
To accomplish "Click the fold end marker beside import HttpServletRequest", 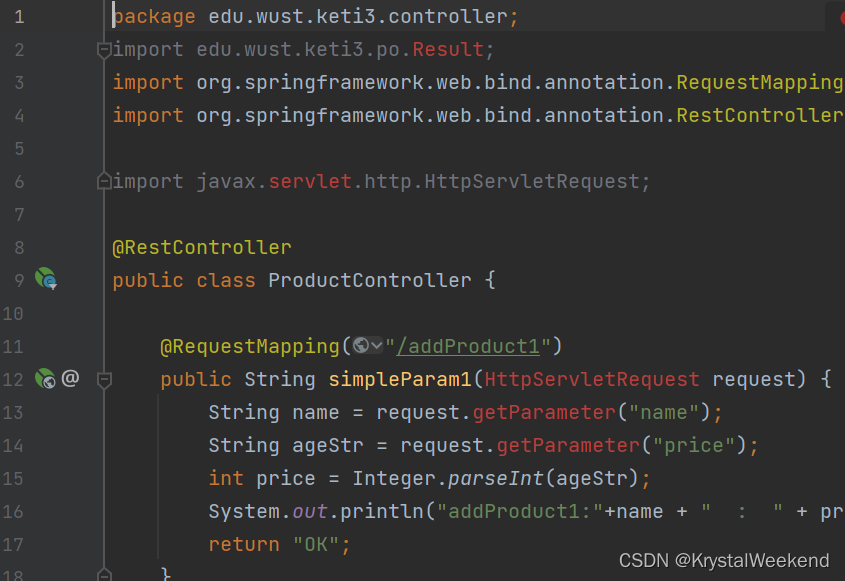I will 104,181.
